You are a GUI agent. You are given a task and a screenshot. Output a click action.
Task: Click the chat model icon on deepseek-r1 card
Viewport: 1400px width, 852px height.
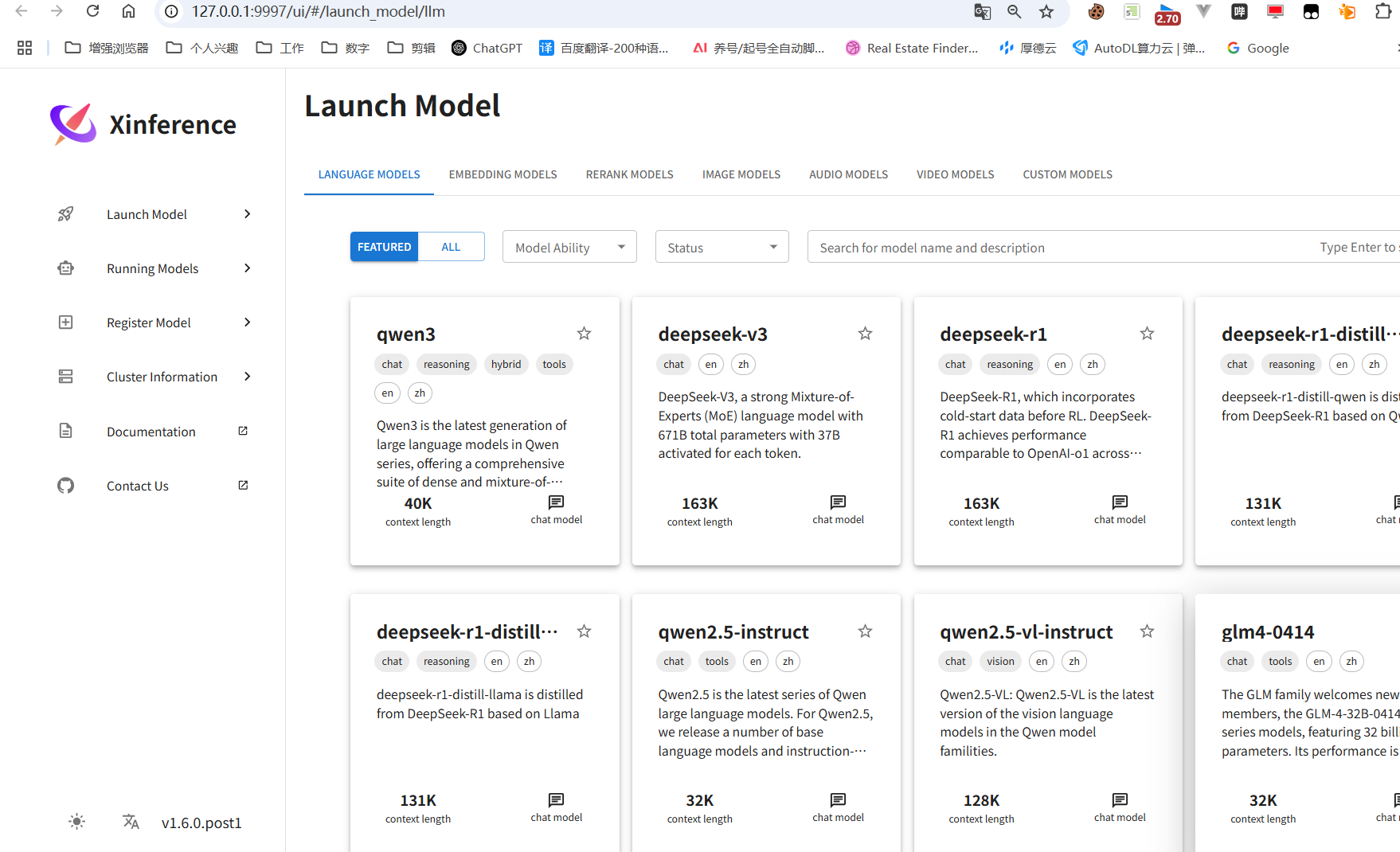[1120, 502]
